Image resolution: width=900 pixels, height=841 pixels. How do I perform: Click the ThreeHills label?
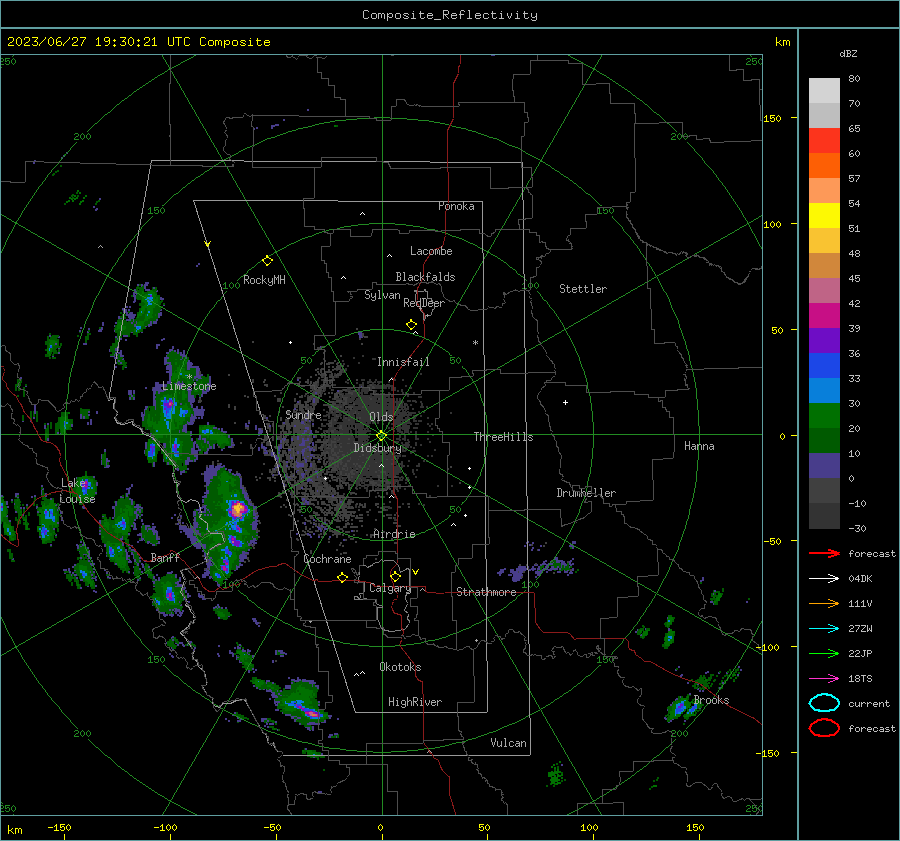503,437
